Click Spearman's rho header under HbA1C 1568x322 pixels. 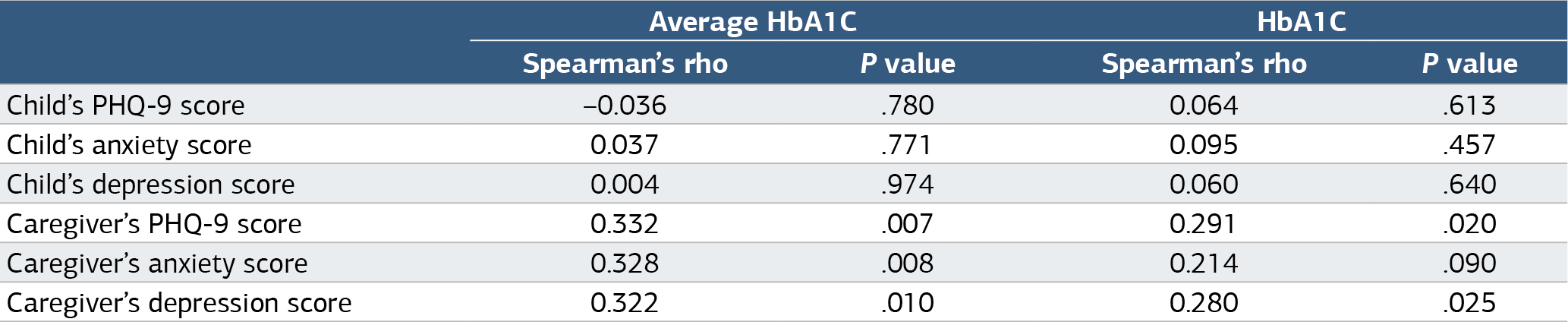tap(1204, 63)
